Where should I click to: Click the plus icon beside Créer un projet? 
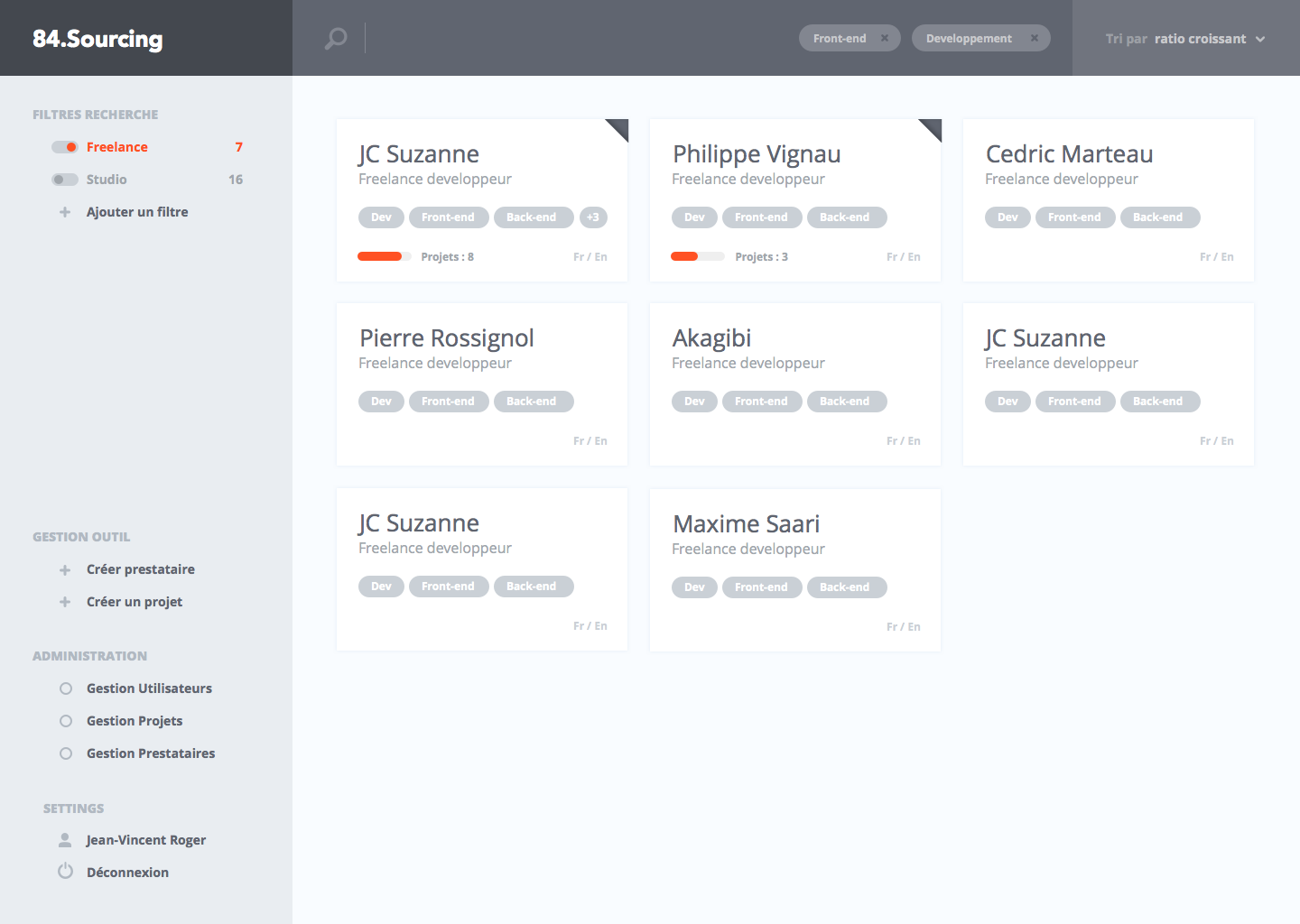(x=65, y=602)
